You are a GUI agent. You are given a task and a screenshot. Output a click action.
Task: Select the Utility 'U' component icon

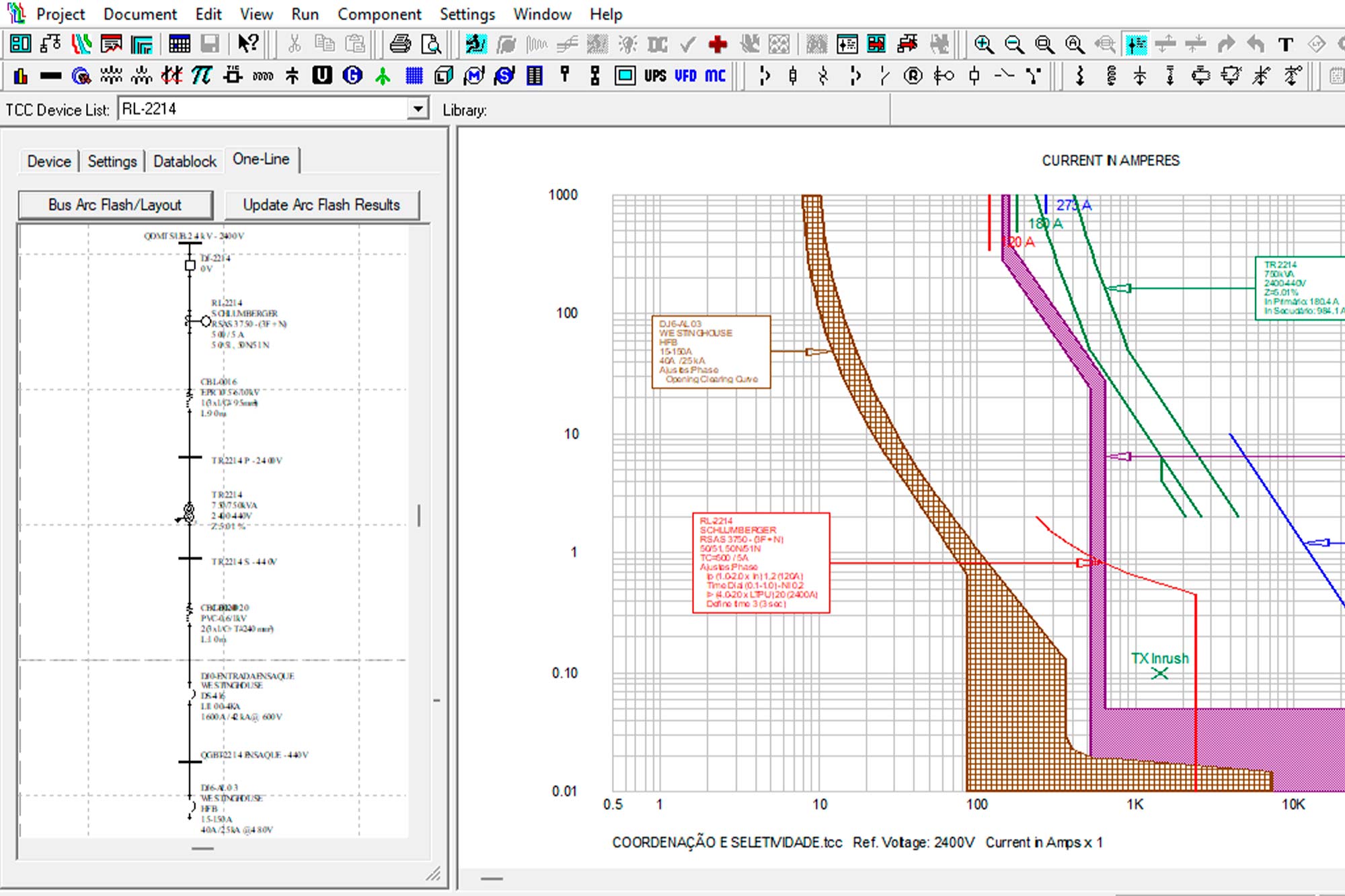322,75
